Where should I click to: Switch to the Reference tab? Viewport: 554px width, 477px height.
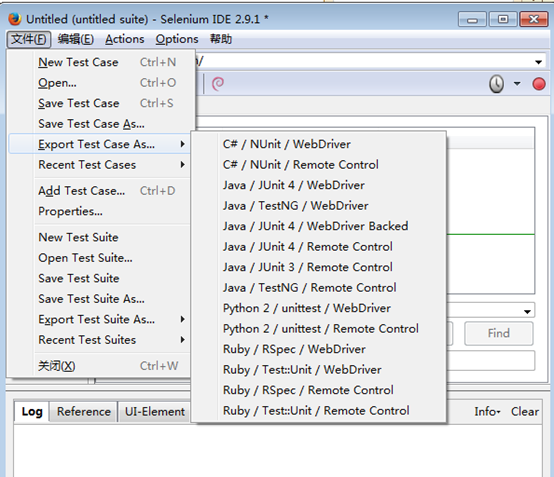coord(84,412)
